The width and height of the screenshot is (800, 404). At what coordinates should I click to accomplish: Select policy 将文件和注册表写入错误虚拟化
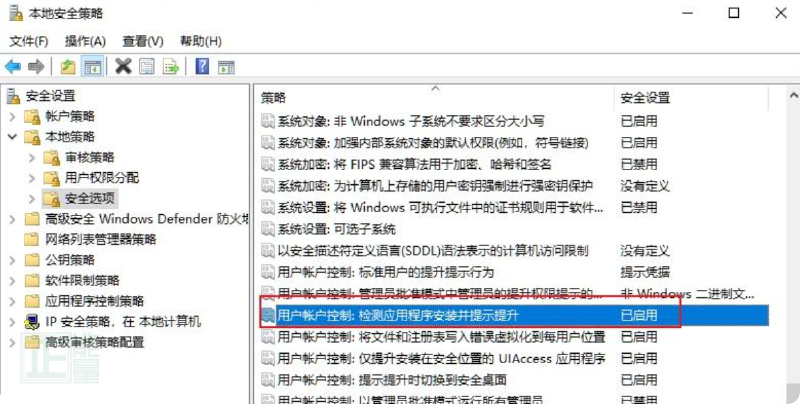(441, 337)
